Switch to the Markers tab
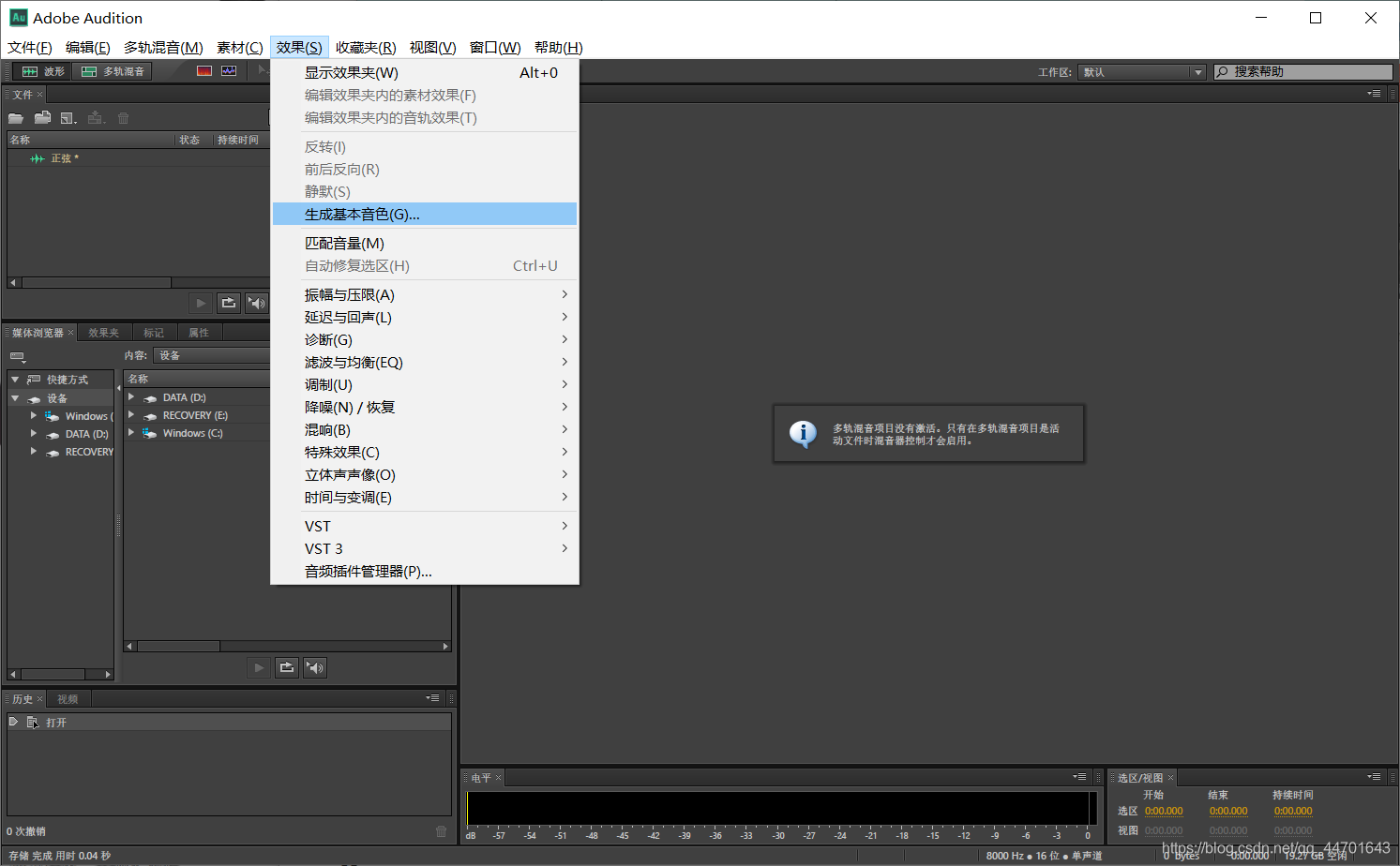The image size is (1400, 866). tap(154, 333)
